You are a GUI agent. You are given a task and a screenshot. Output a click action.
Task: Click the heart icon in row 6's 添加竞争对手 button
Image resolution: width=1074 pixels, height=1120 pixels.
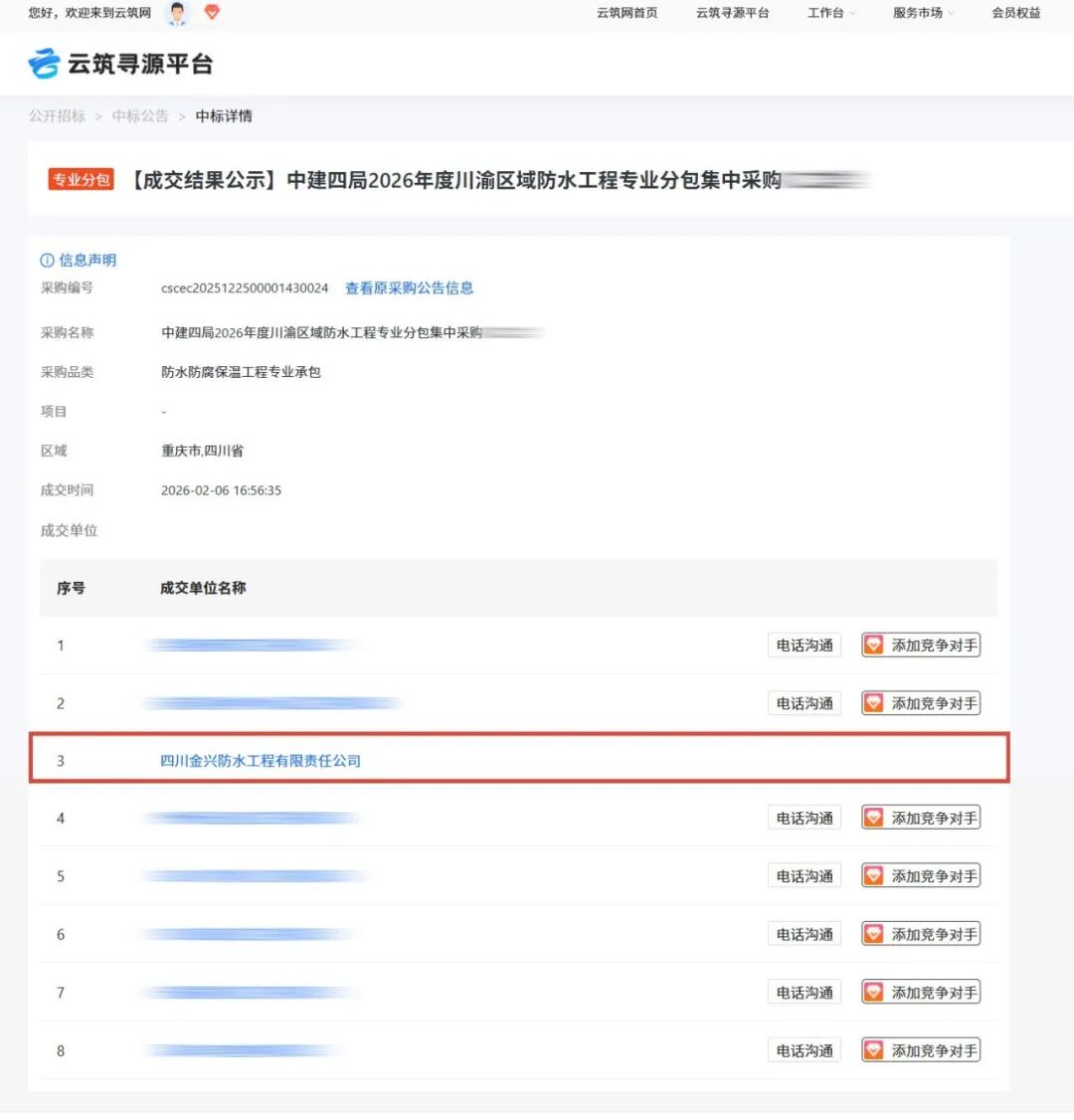pos(874,933)
